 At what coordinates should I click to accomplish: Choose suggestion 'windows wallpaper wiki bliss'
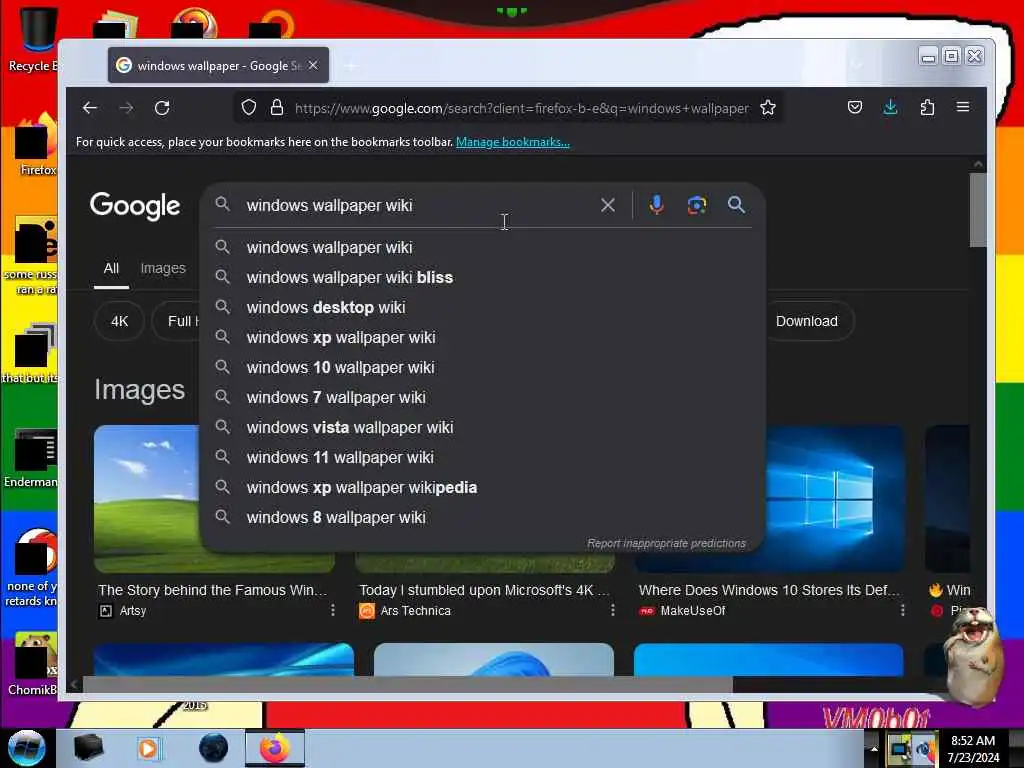[483, 278]
